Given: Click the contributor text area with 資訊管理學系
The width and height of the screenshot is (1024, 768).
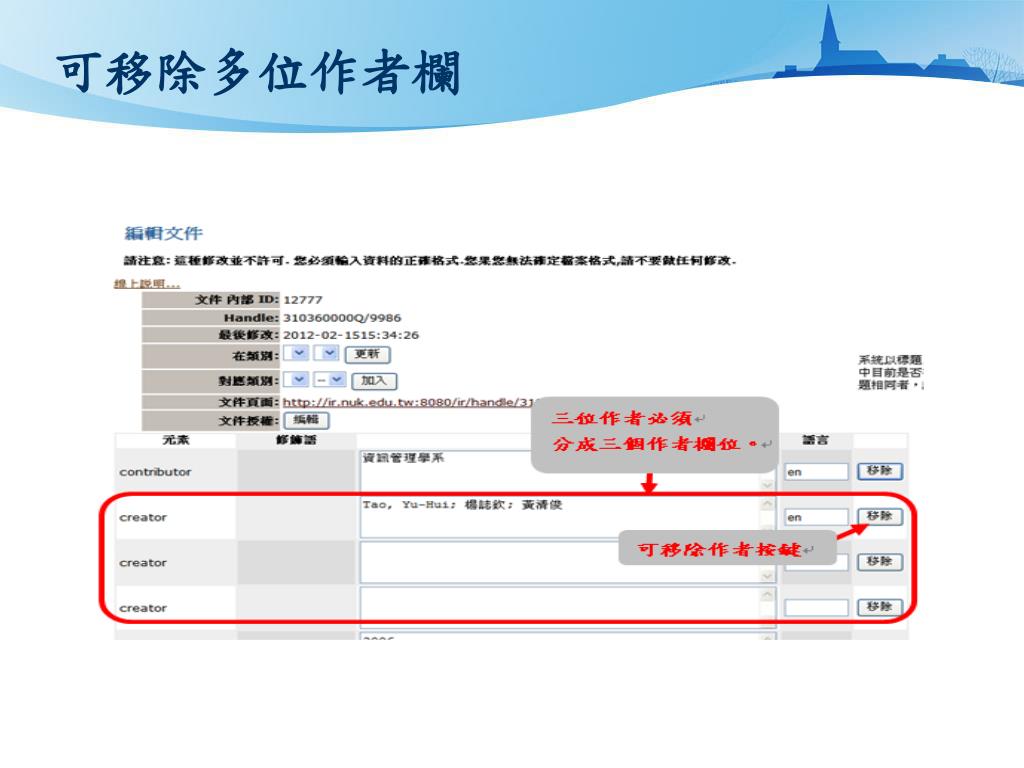Looking at the screenshot, I should tap(567, 471).
